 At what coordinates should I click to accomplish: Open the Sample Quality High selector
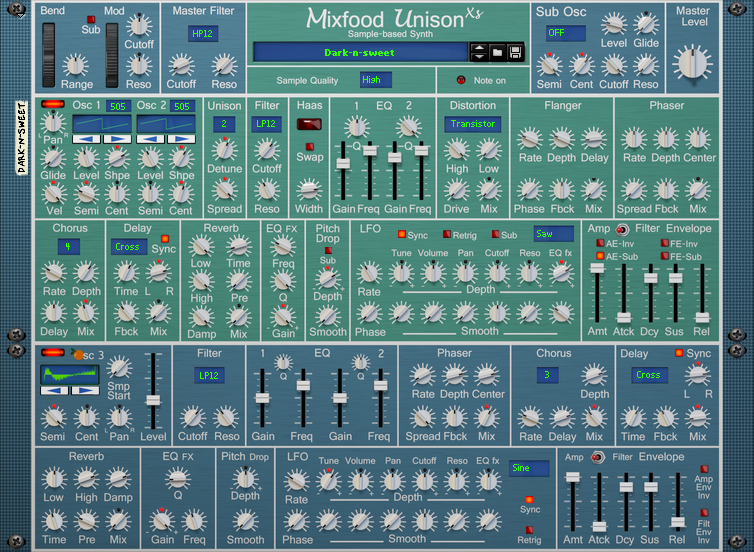click(x=376, y=80)
